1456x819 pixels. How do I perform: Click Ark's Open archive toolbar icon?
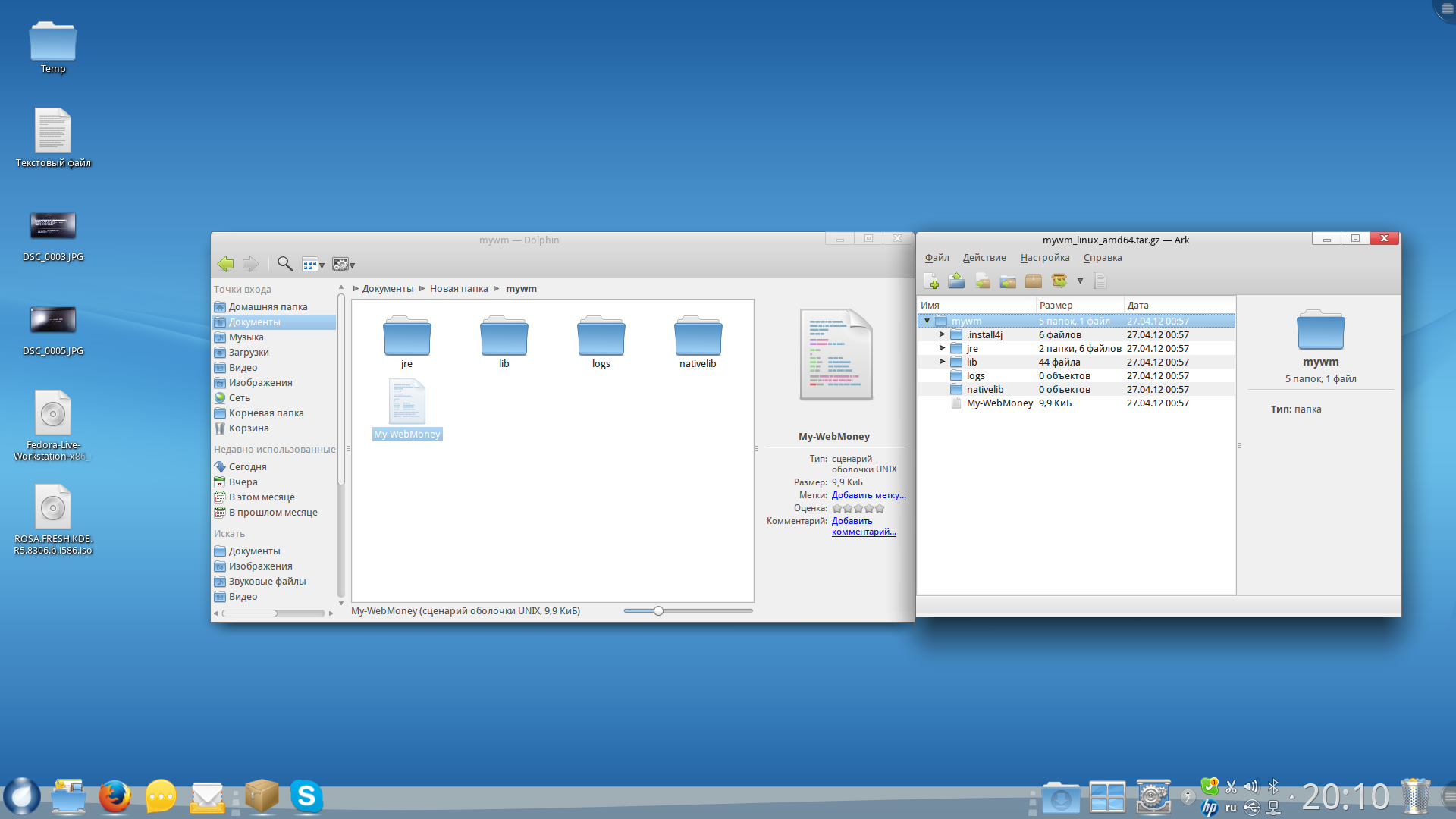(x=956, y=281)
